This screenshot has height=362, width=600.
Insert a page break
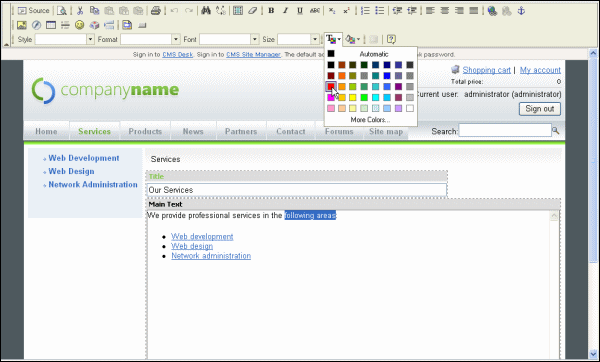[x=109, y=25]
